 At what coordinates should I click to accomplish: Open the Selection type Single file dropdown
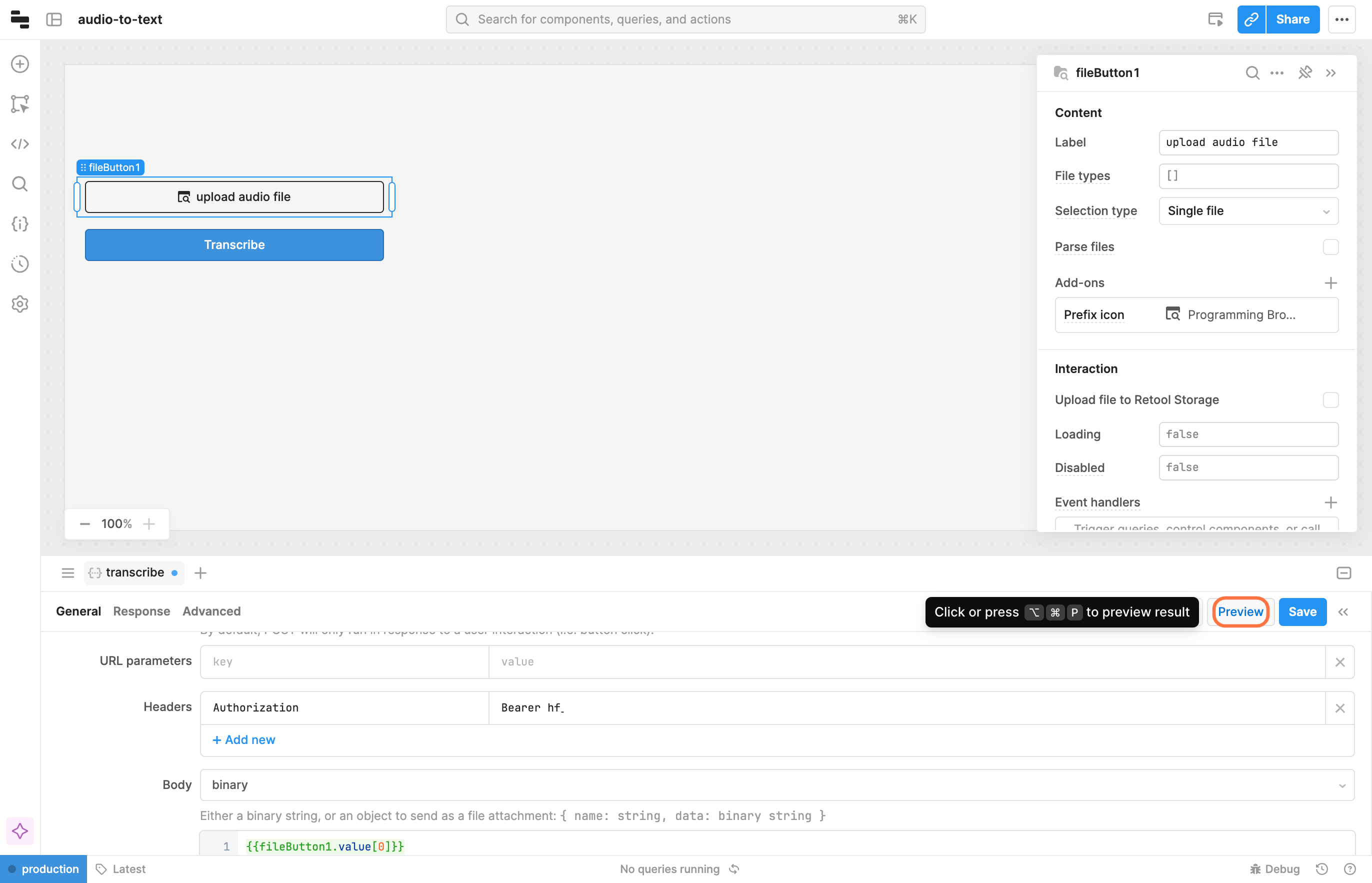click(1248, 211)
